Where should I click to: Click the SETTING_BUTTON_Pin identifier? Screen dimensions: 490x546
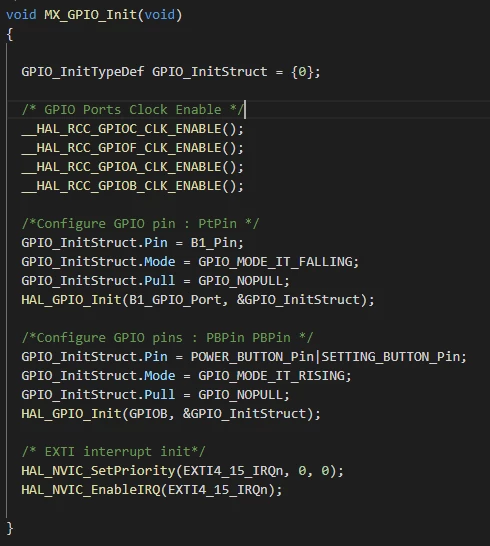click(390, 357)
